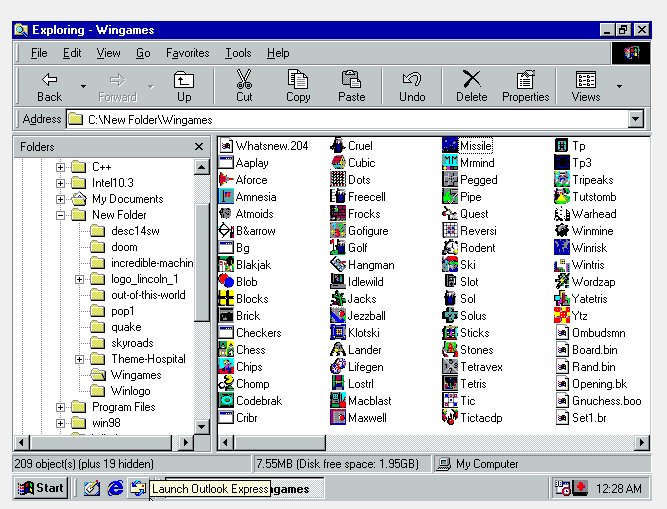Open the Help menu
The height and width of the screenshot is (509, 667).
point(278,53)
